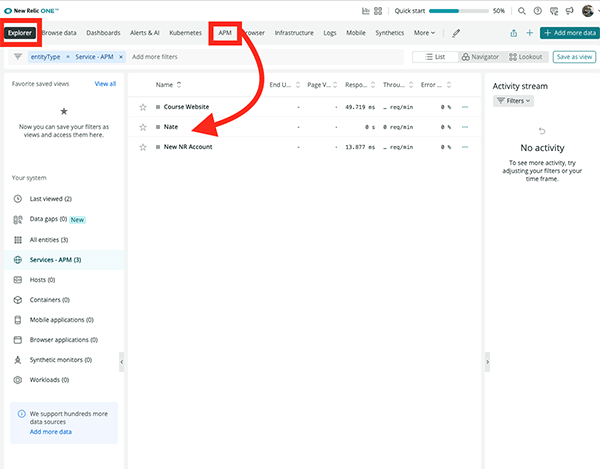The height and width of the screenshot is (469, 600).
Task: Select Containers (0) in sidebar
Action: click(64, 300)
